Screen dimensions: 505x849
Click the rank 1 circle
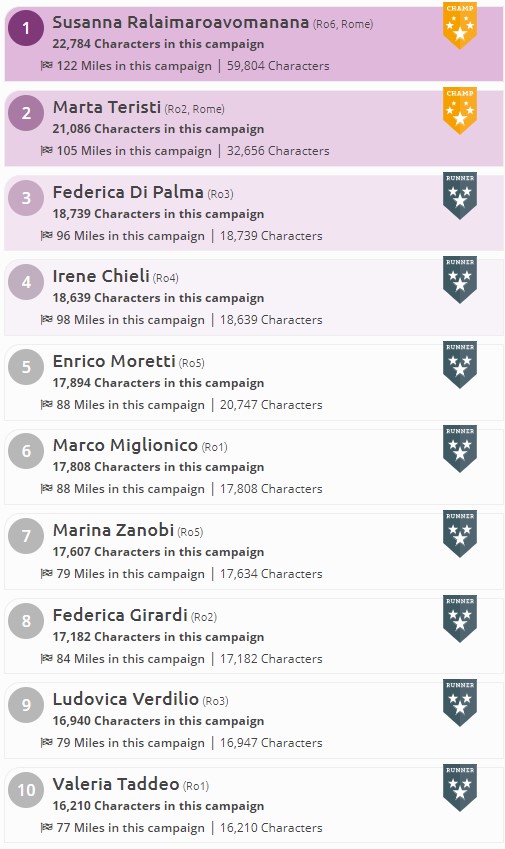[26, 28]
